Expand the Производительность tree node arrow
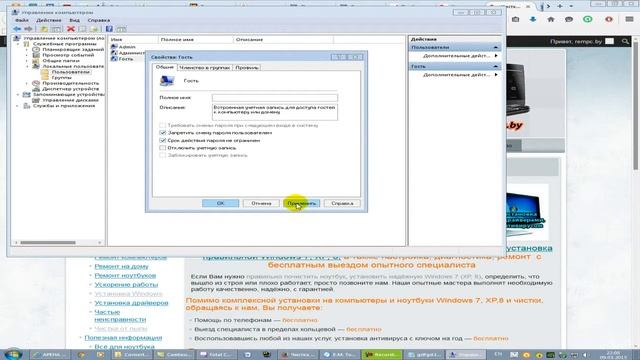 click(27, 83)
